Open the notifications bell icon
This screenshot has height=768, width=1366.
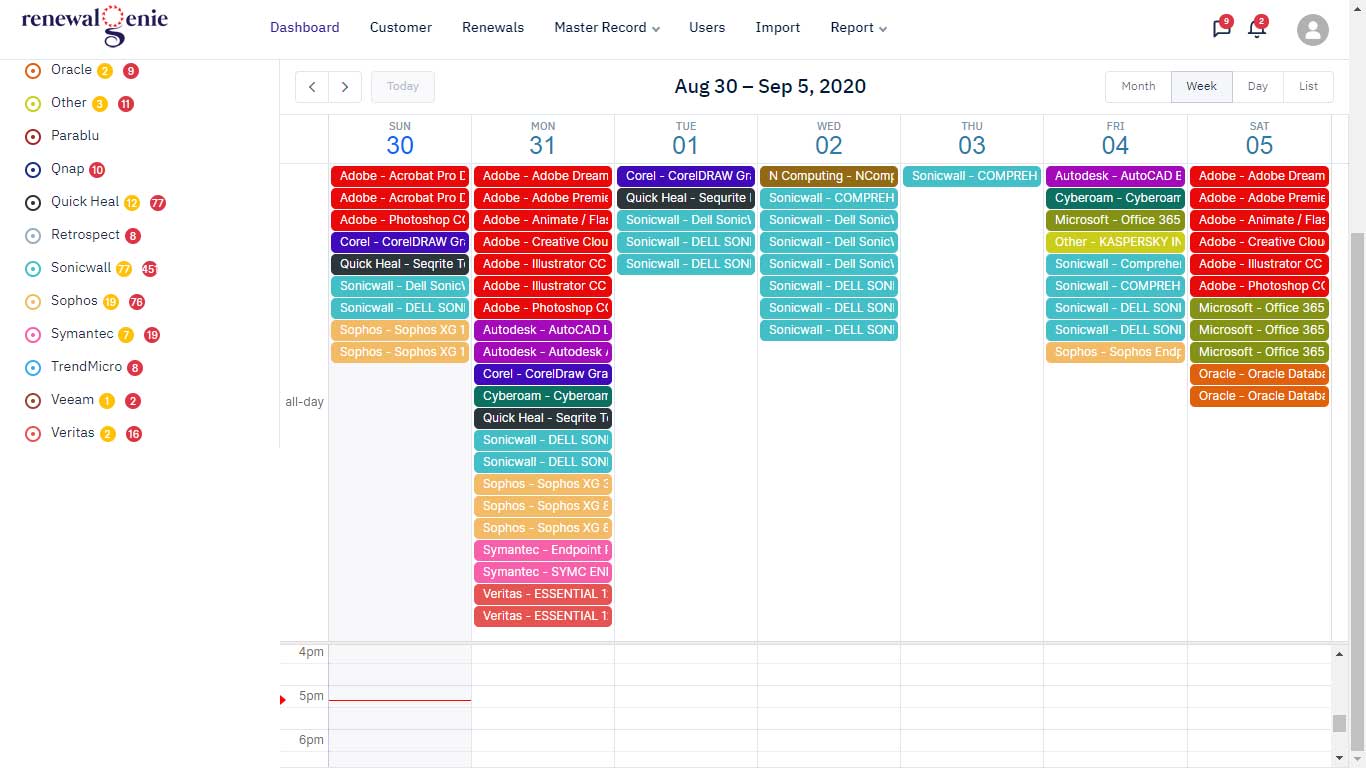click(1257, 29)
